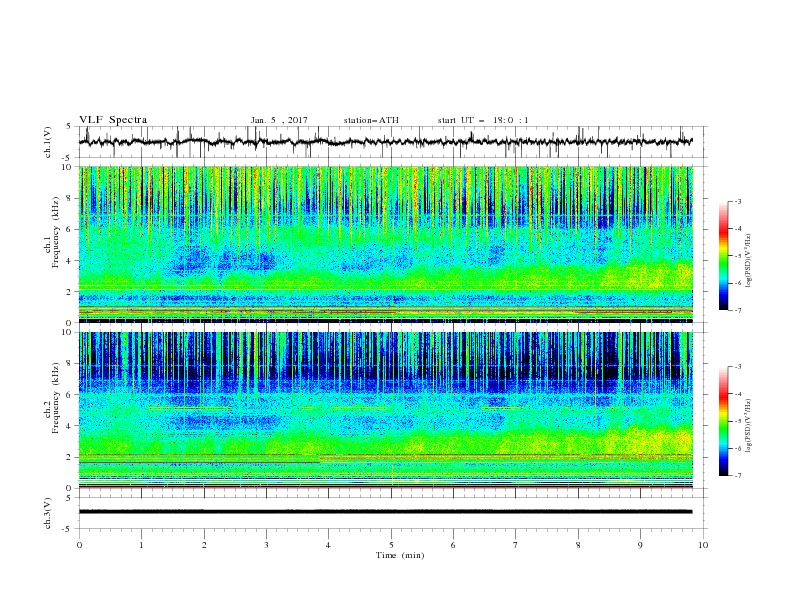The height and width of the screenshot is (612, 792).
Task: Click inside the ch.1 spectrogram panel
Action: [386, 244]
